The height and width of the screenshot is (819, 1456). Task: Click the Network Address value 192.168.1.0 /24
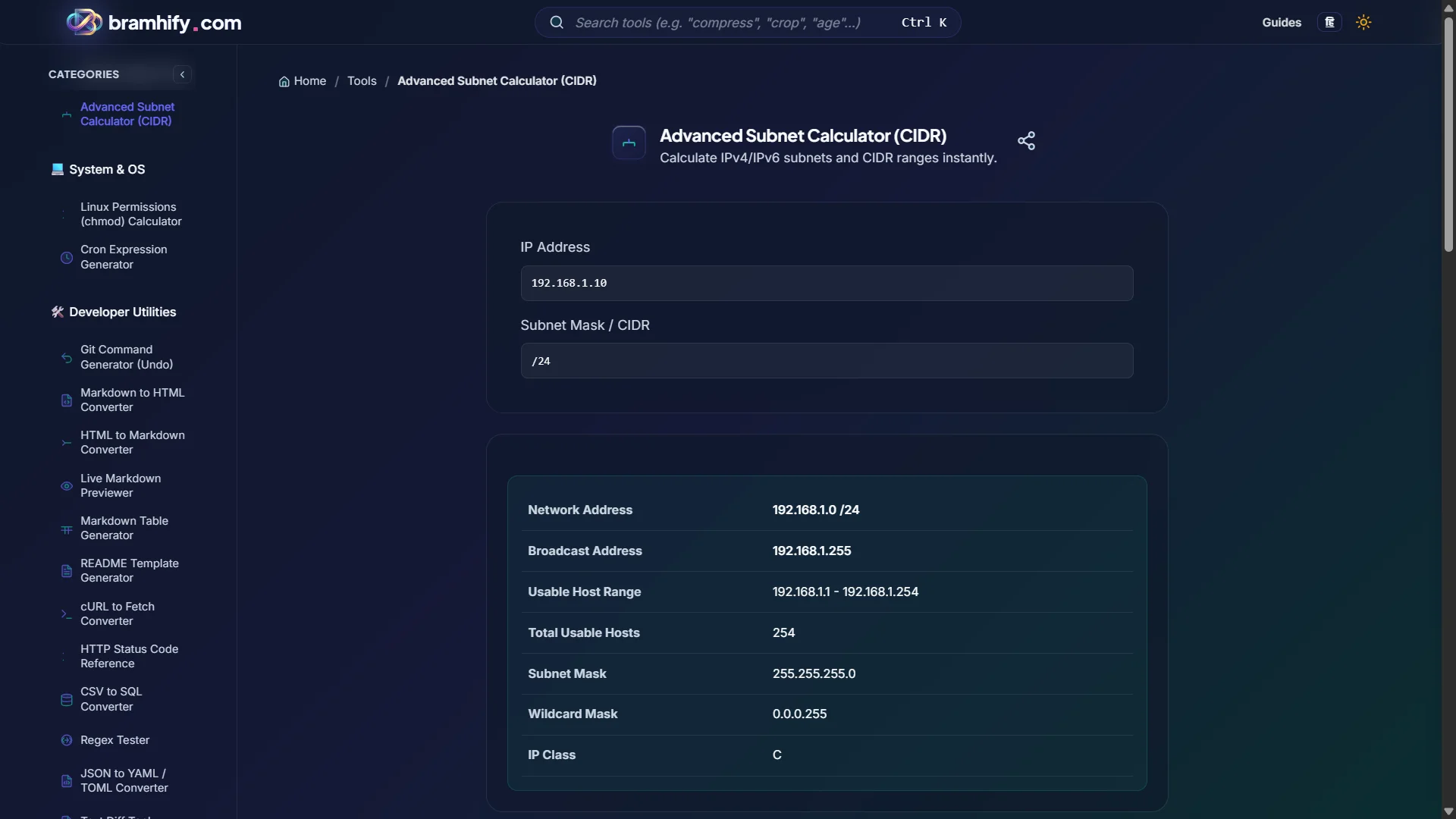[816, 510]
